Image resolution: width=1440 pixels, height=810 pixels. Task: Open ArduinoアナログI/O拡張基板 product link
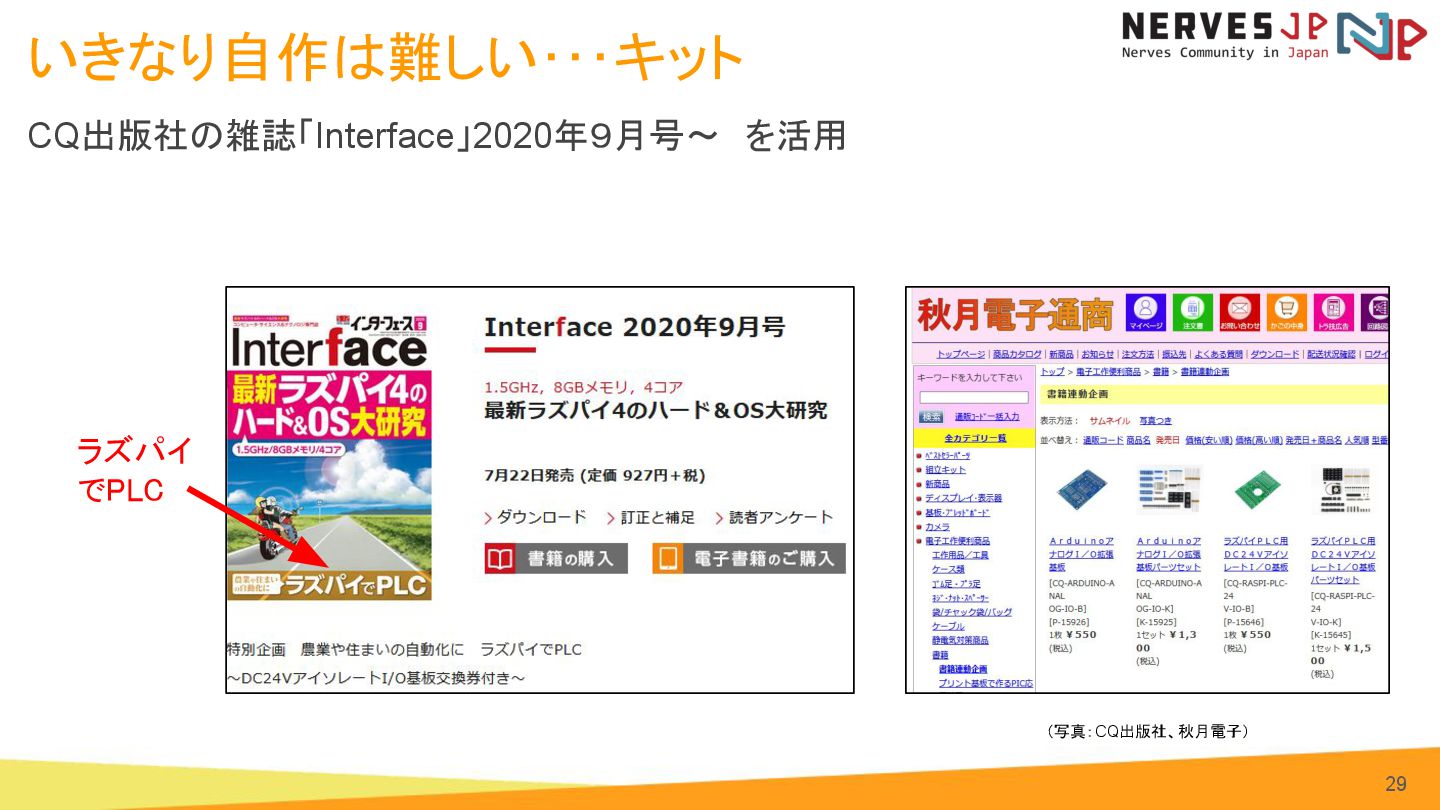click(x=1081, y=554)
